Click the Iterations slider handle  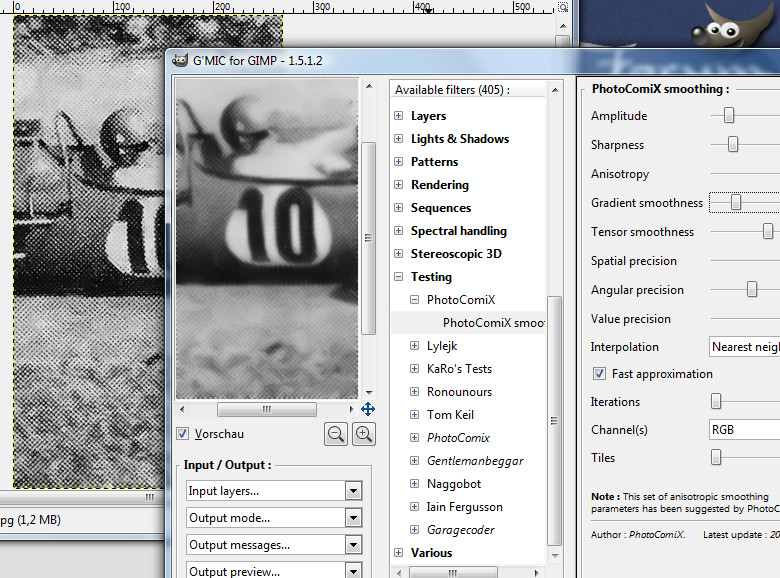(x=716, y=401)
